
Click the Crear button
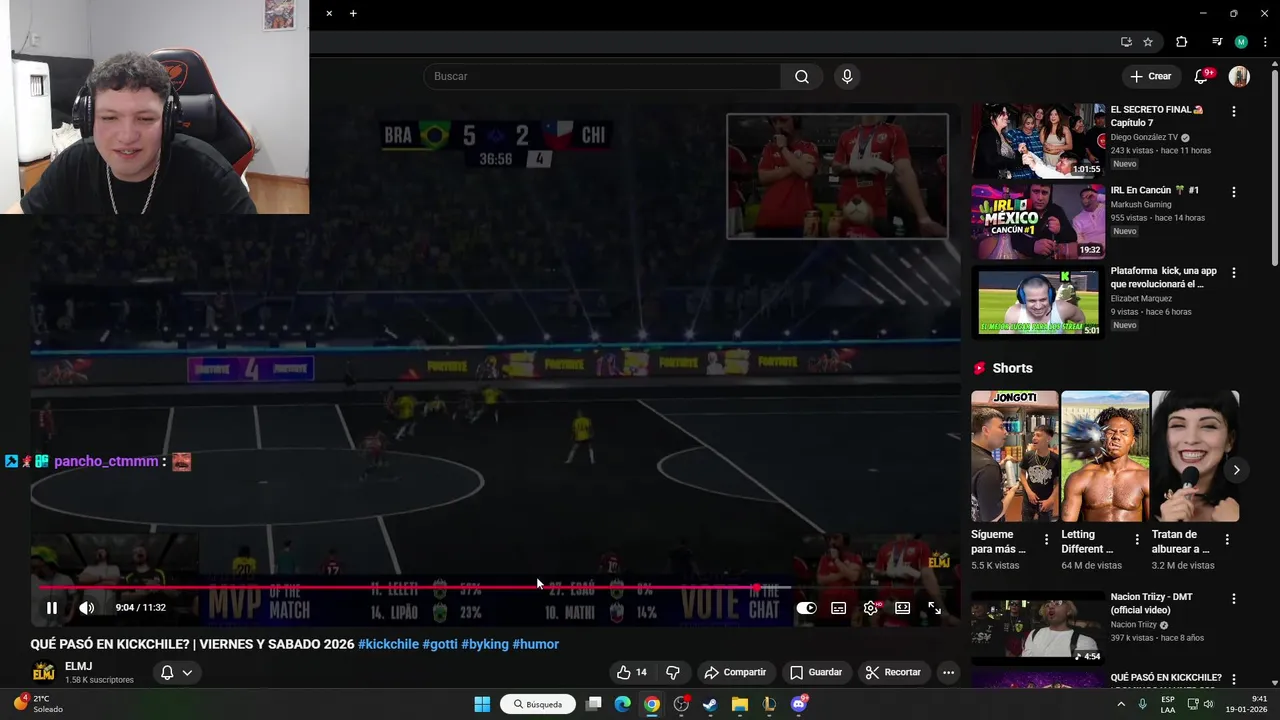[x=1150, y=76]
